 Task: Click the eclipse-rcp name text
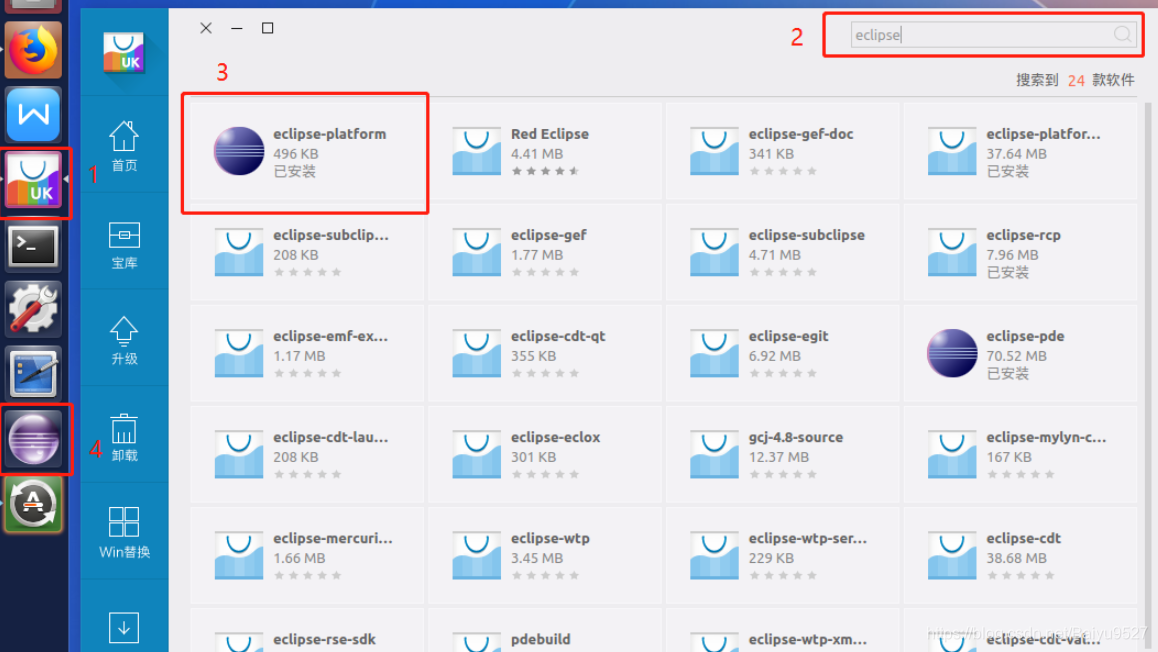(1023, 236)
